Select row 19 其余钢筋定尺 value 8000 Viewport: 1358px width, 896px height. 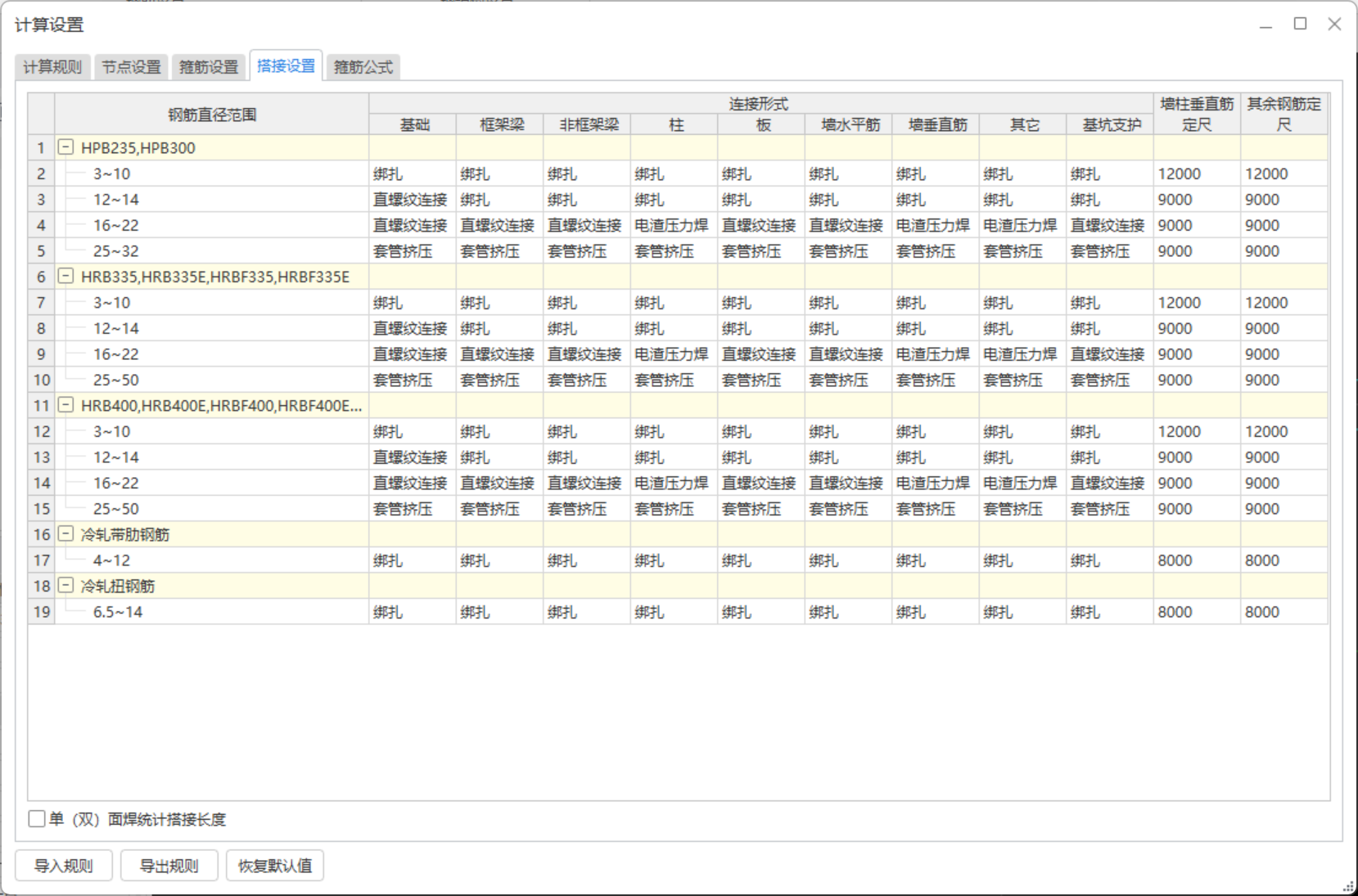point(1284,612)
